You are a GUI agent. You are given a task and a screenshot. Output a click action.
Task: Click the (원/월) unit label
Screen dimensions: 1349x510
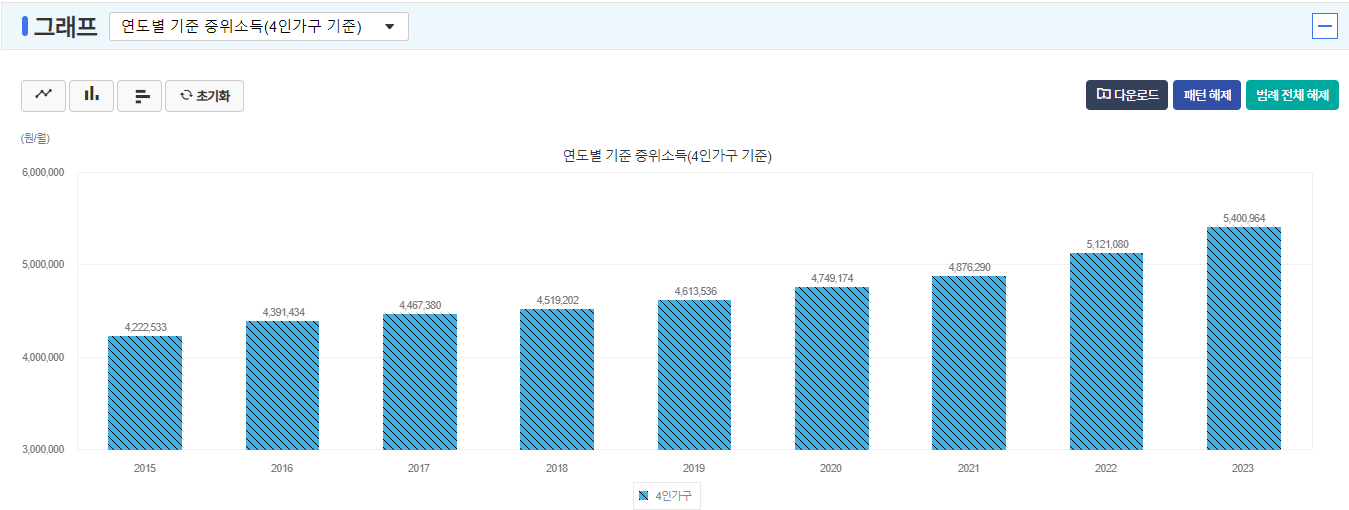click(x=35, y=138)
